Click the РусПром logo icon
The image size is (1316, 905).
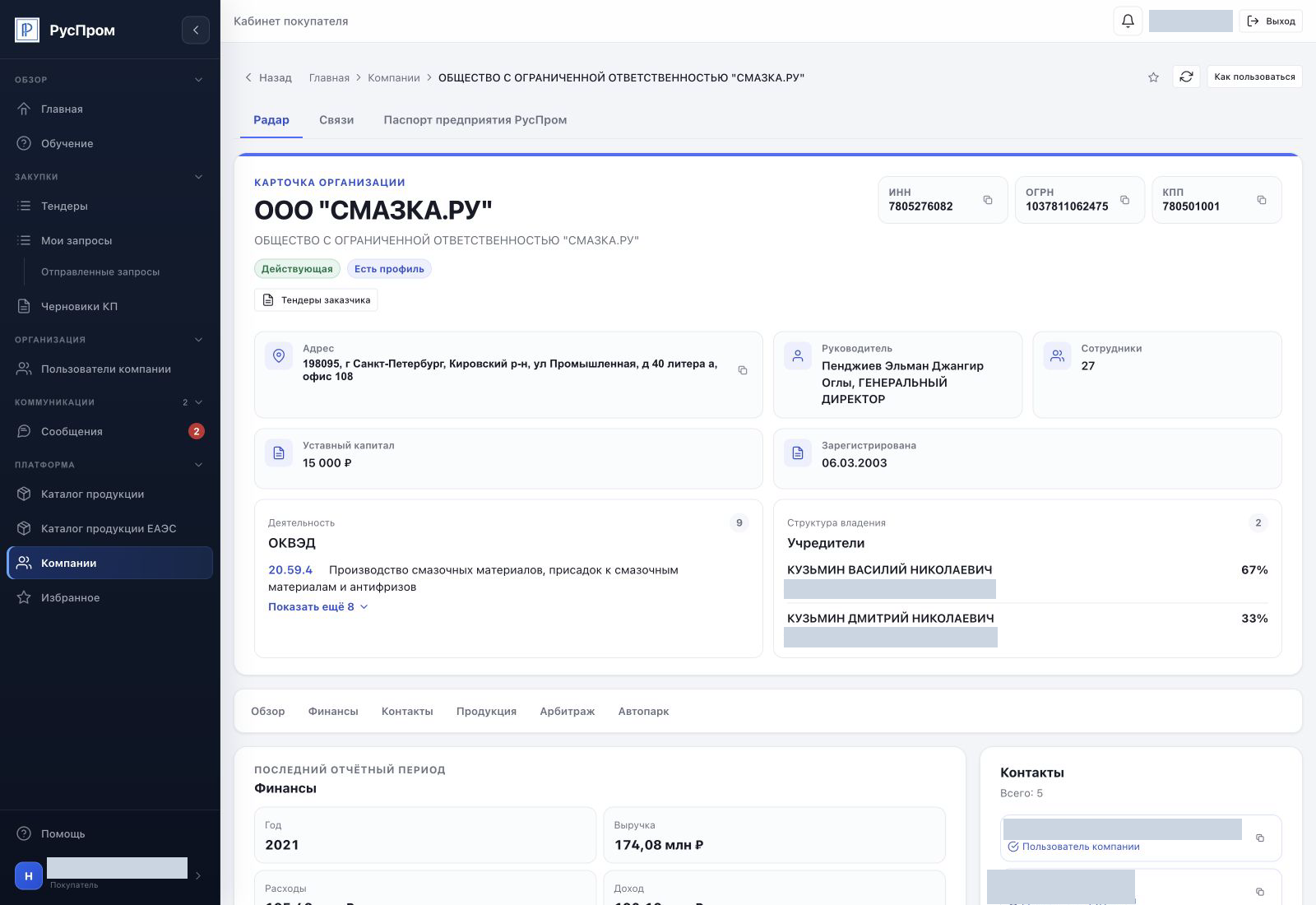click(27, 30)
